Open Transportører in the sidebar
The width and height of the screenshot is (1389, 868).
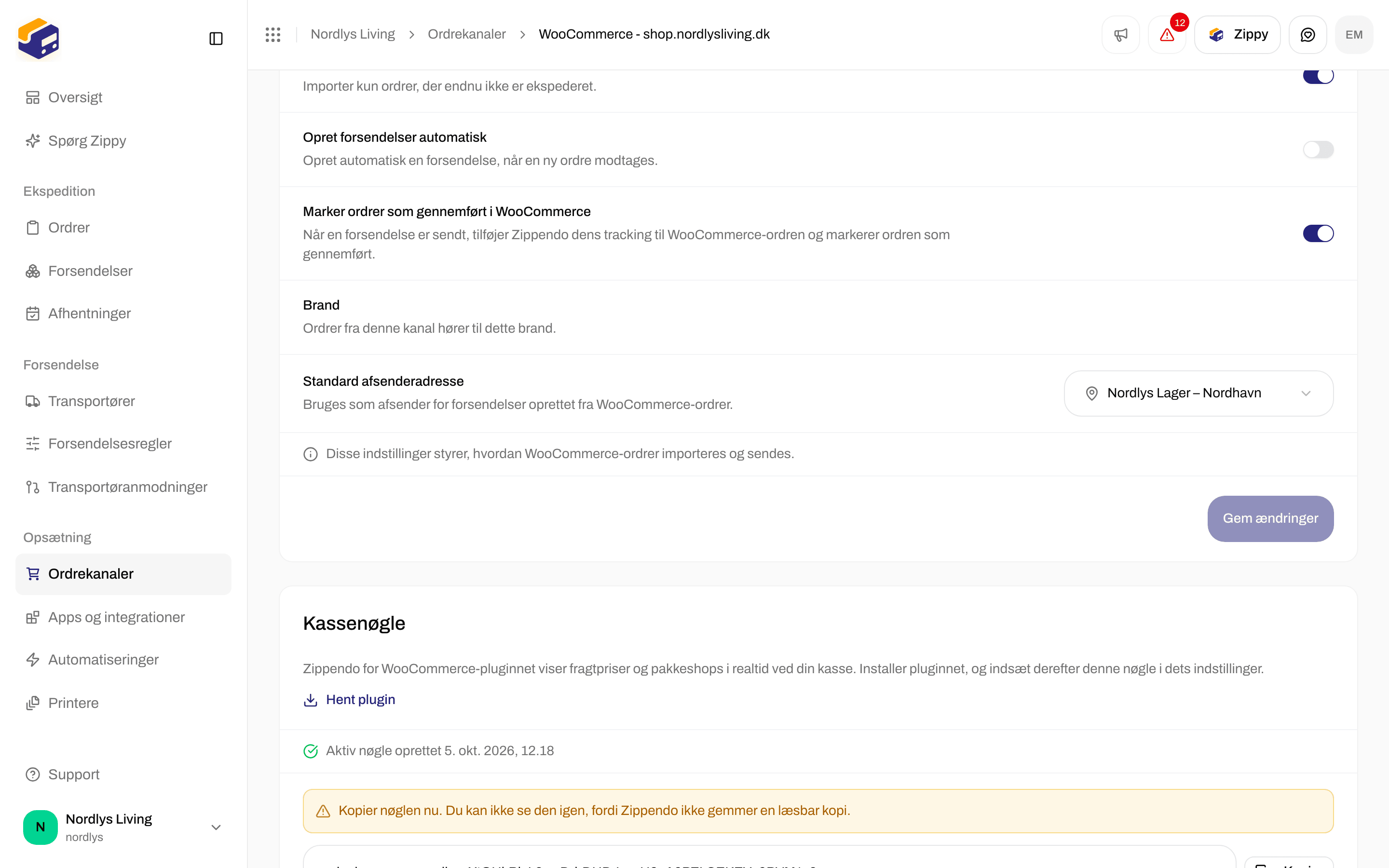point(123,401)
